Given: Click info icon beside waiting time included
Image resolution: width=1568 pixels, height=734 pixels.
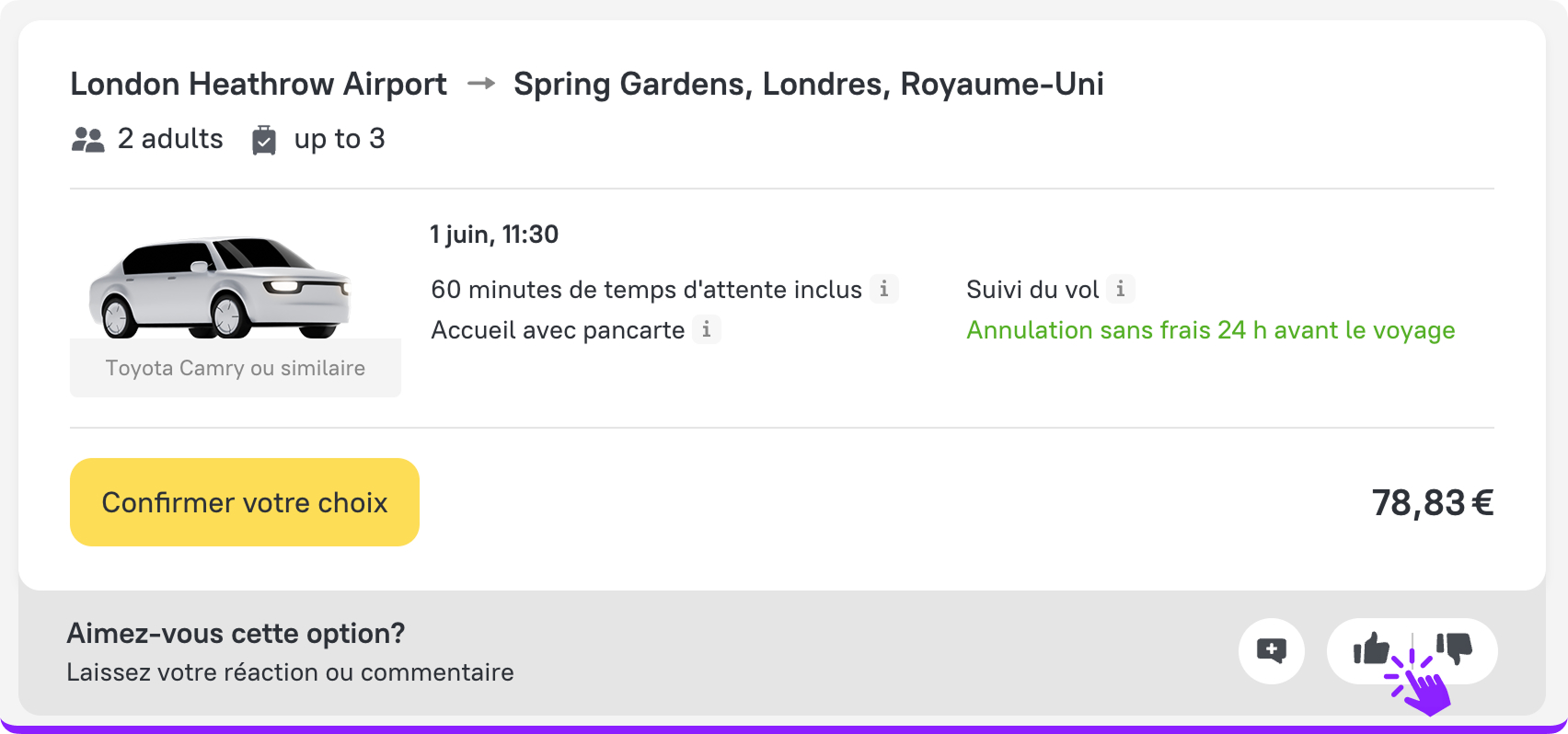Looking at the screenshot, I should coord(883,289).
